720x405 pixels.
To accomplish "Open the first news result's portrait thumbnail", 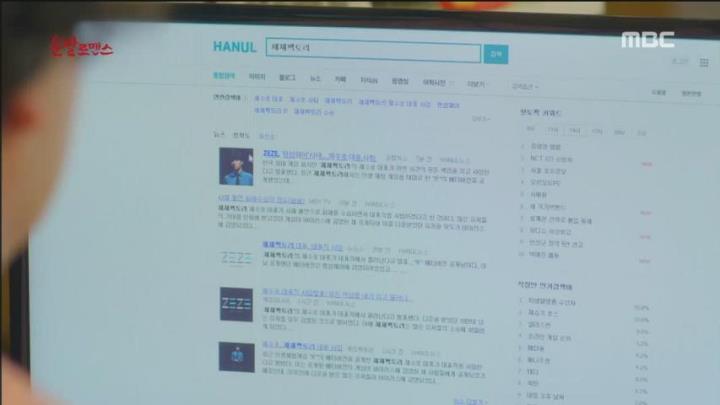I will [236, 166].
